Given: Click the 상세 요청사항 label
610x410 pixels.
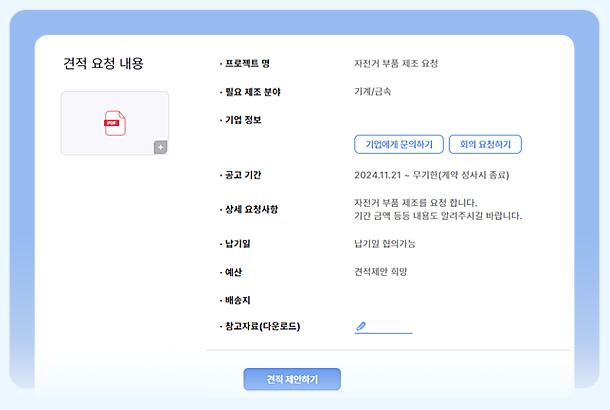Looking at the screenshot, I should [251, 209].
